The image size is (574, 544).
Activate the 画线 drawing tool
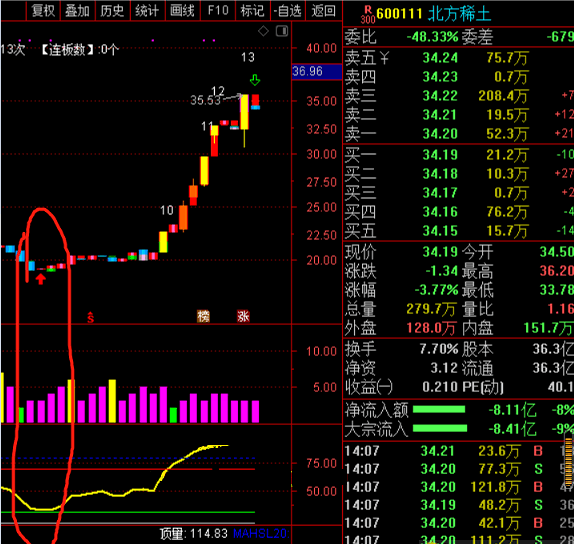pos(182,11)
